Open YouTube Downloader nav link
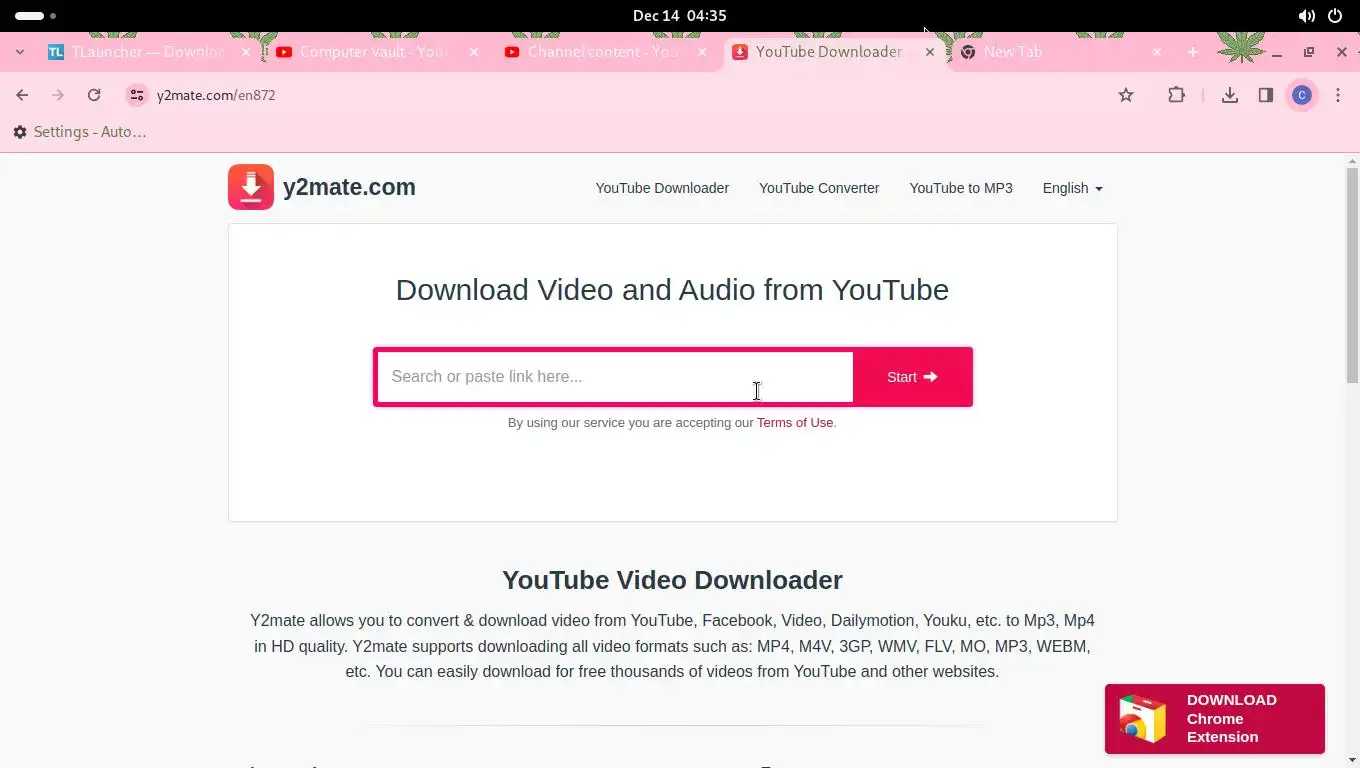Screen dimensions: 1360x768 pos(662,188)
